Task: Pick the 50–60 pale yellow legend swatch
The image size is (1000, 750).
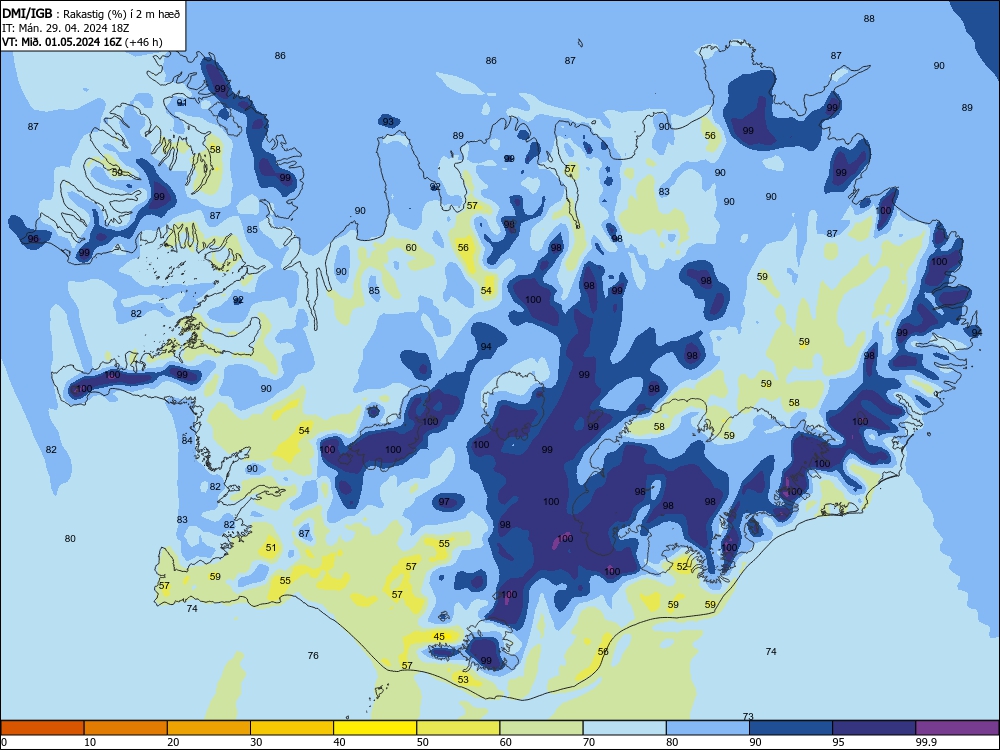Action: tap(459, 728)
